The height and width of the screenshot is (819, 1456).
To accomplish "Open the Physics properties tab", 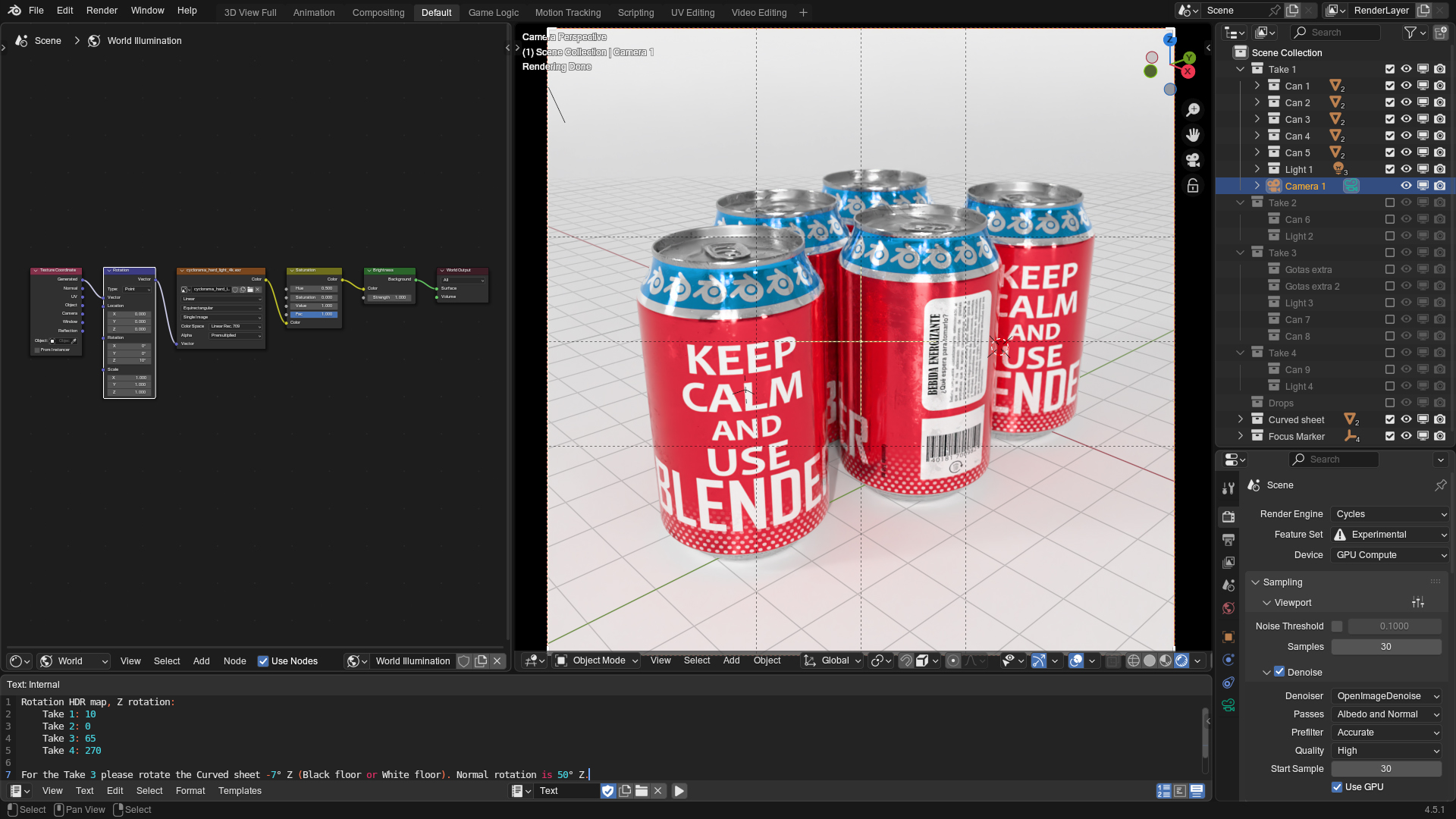I will (1228, 660).
